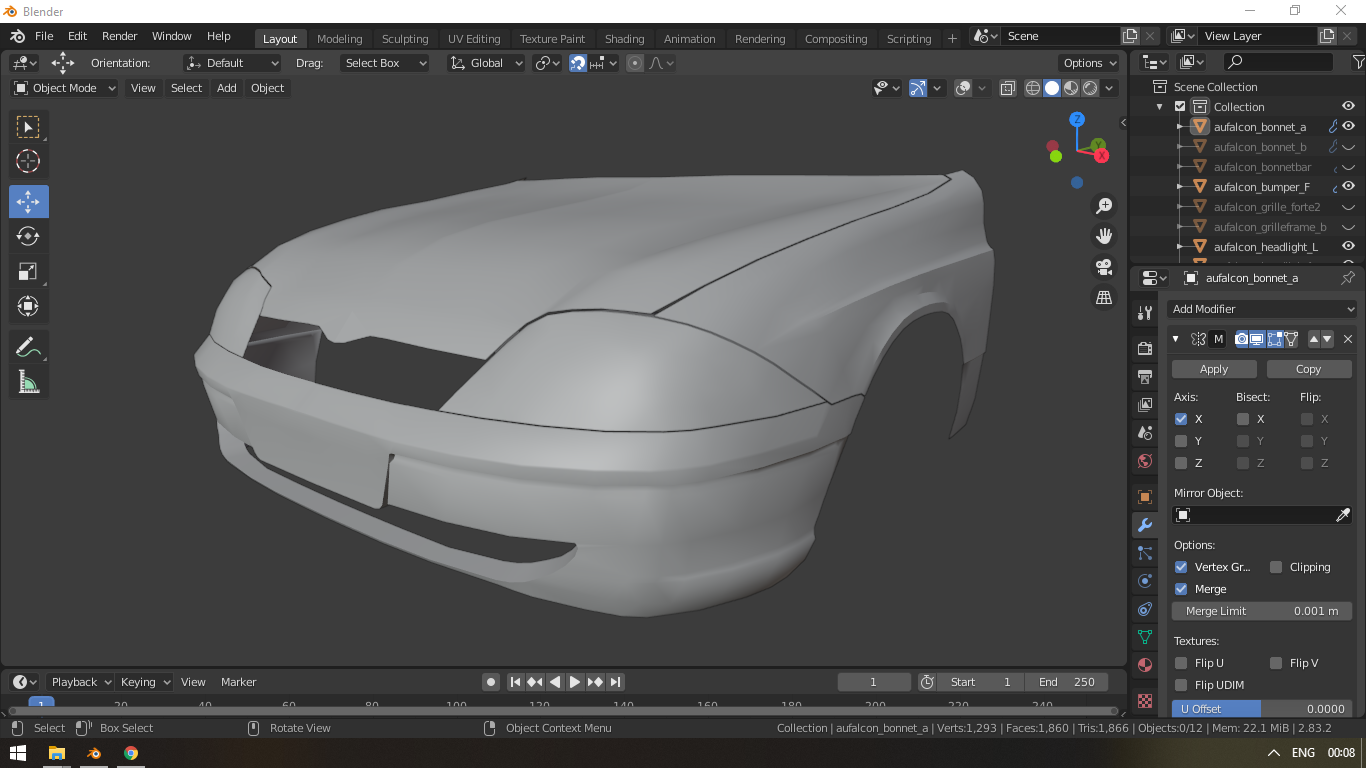The image size is (1366, 768).
Task: Open the viewport Options dropdown
Action: click(x=1090, y=63)
